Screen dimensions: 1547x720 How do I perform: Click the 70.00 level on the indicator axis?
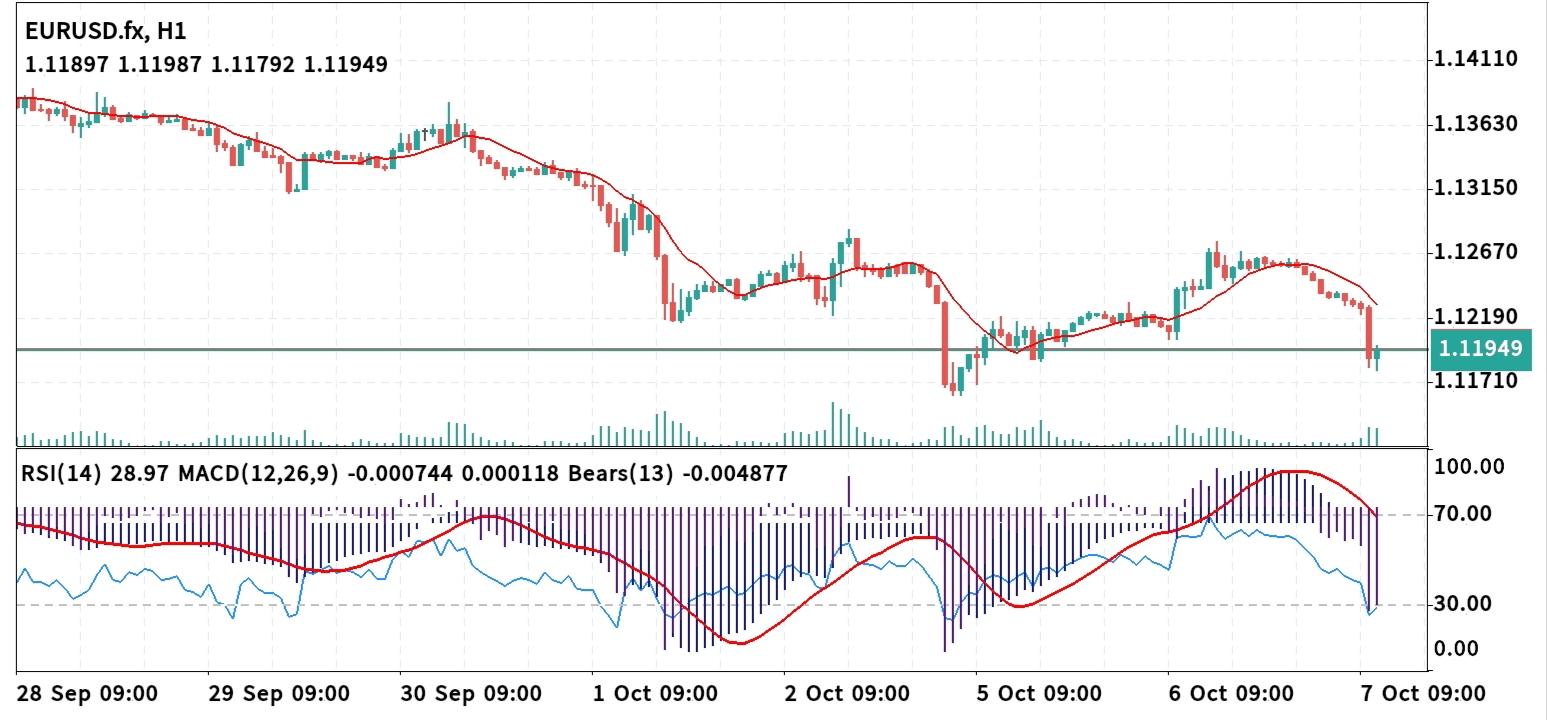click(1463, 514)
